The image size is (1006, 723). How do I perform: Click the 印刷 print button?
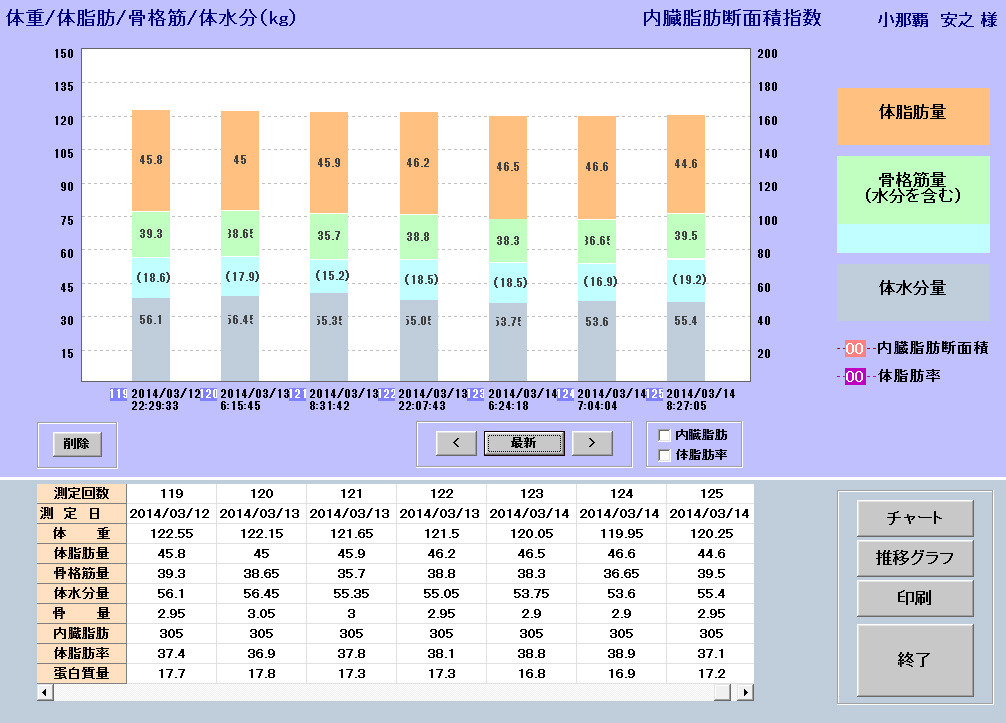click(x=914, y=598)
